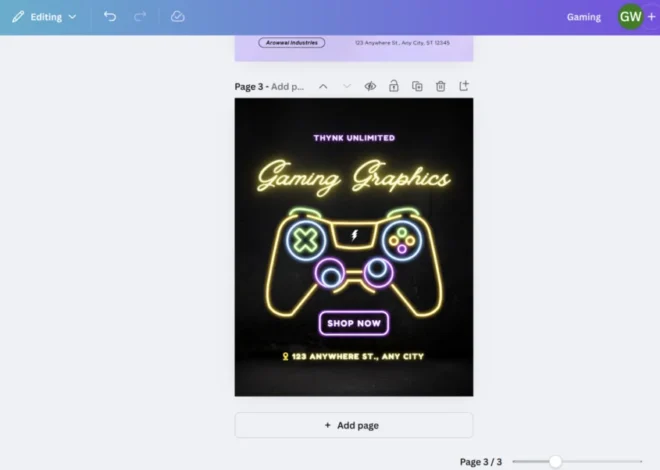Select the lightning bolt on the controller

coord(354,235)
